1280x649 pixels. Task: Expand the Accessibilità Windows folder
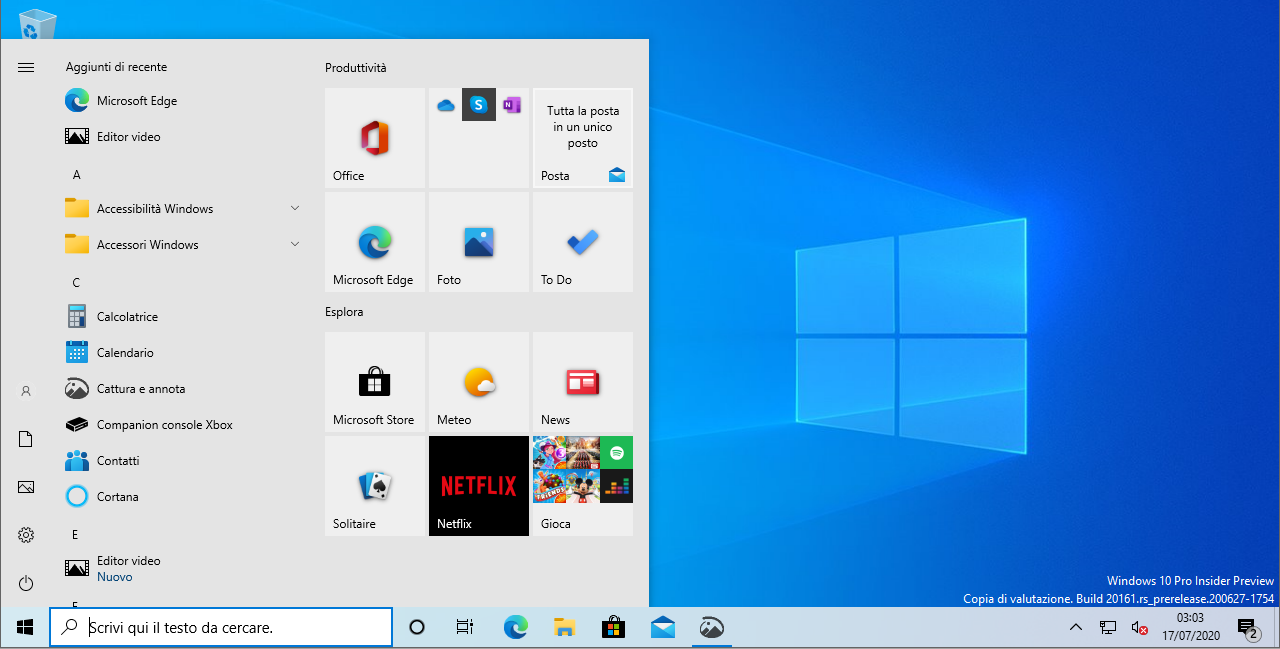pyautogui.click(x=183, y=209)
